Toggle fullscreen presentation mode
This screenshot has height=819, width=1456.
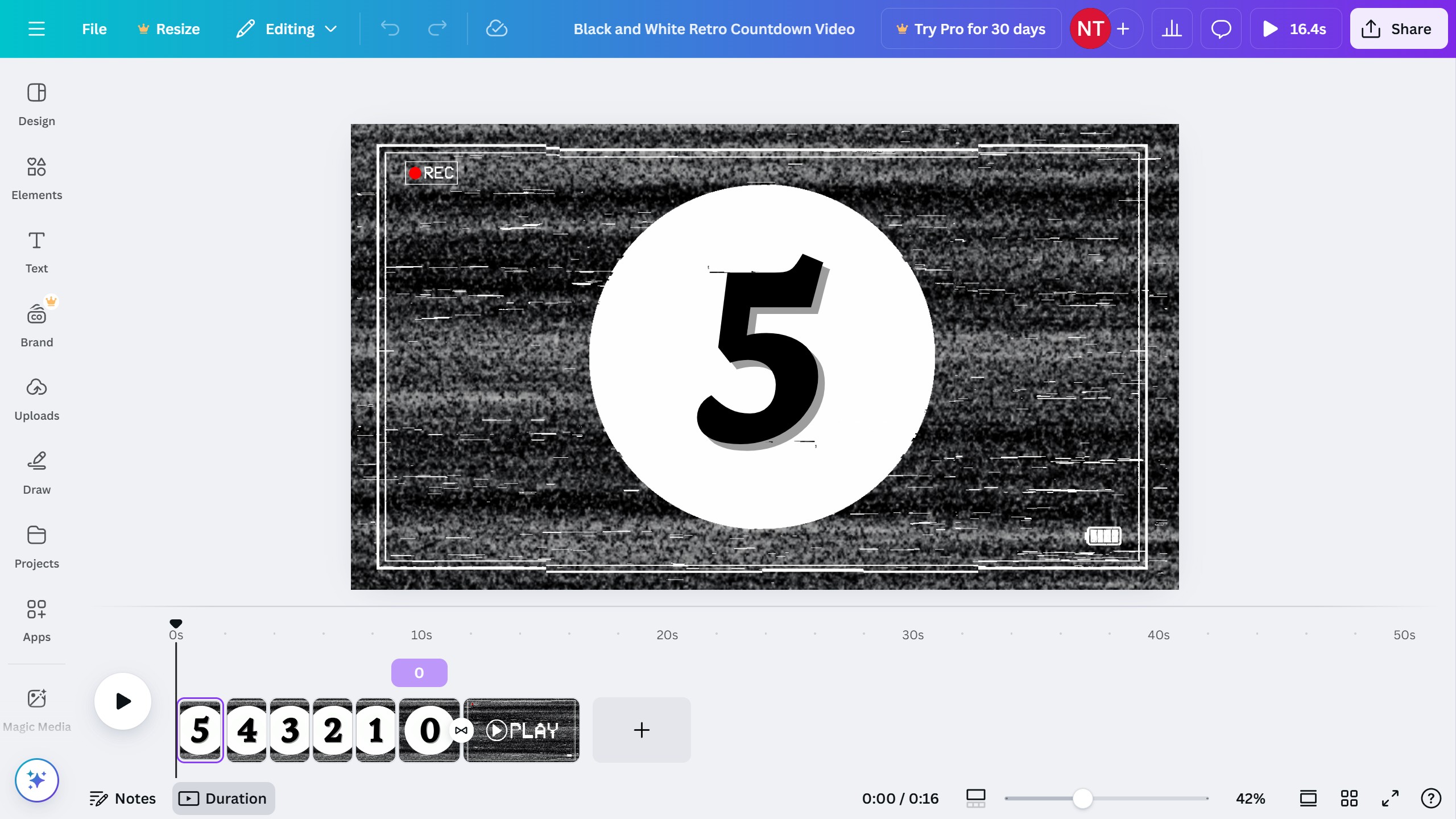(1389, 798)
